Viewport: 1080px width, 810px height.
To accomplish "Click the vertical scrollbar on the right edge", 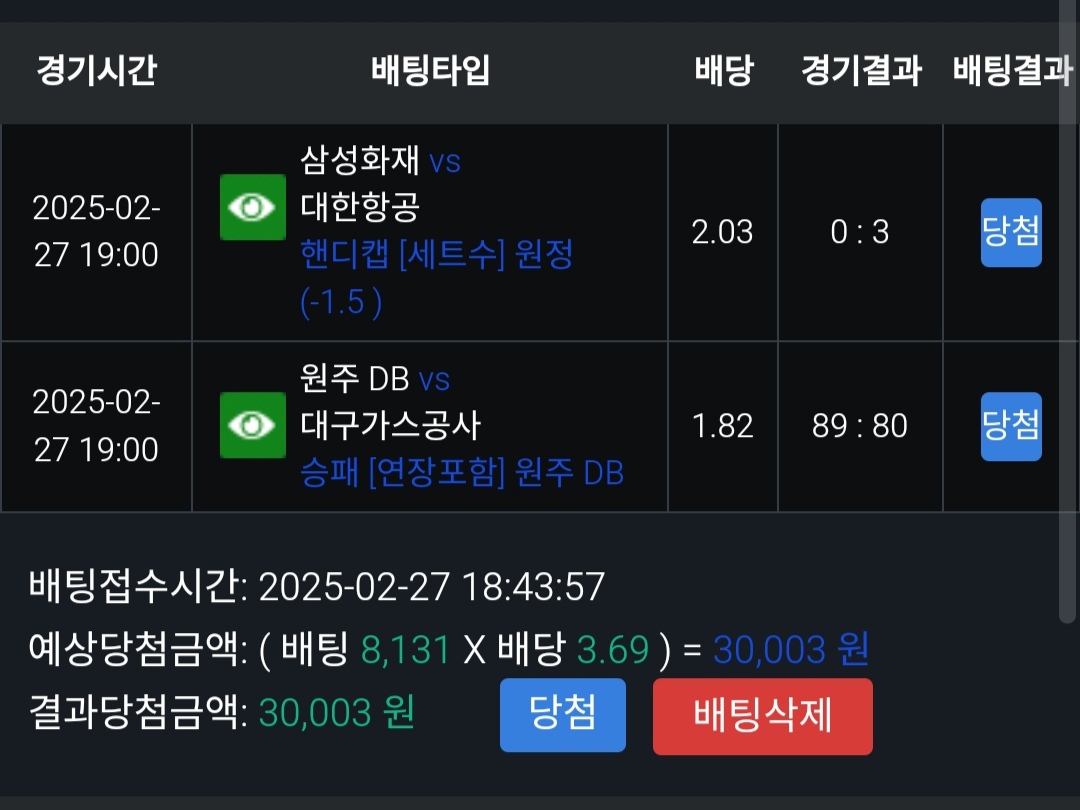I will coord(1066,300).
